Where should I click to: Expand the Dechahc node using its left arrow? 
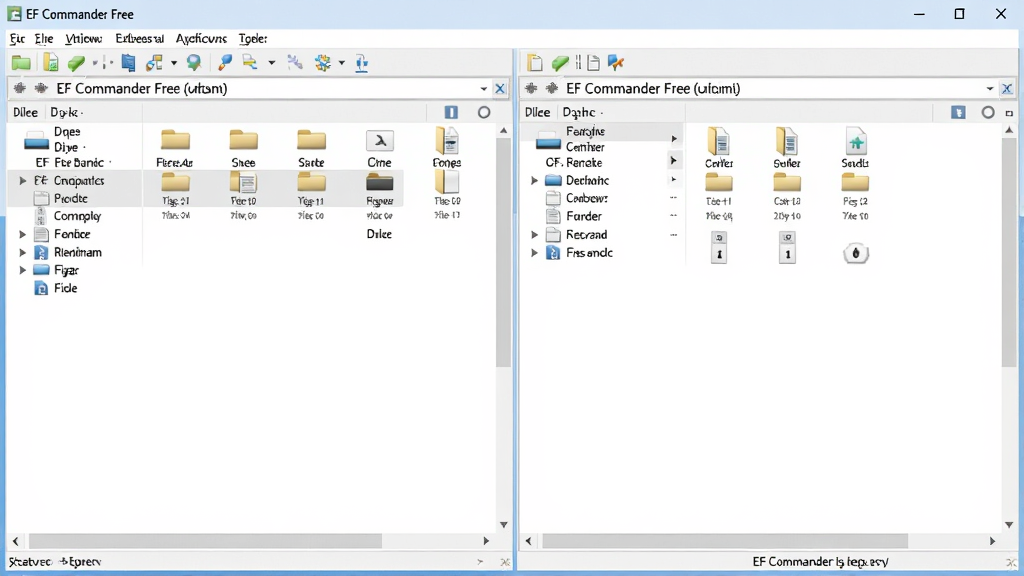(x=535, y=180)
